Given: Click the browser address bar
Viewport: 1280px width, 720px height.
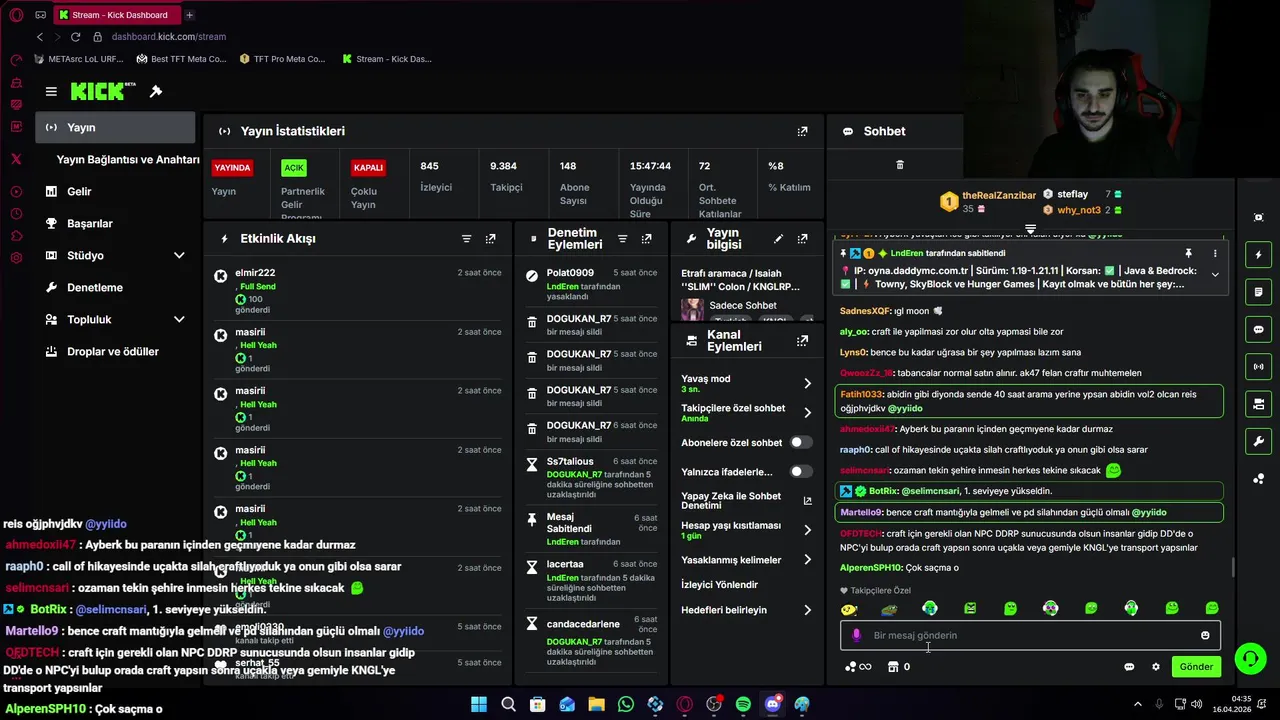Looking at the screenshot, I should [x=168, y=37].
